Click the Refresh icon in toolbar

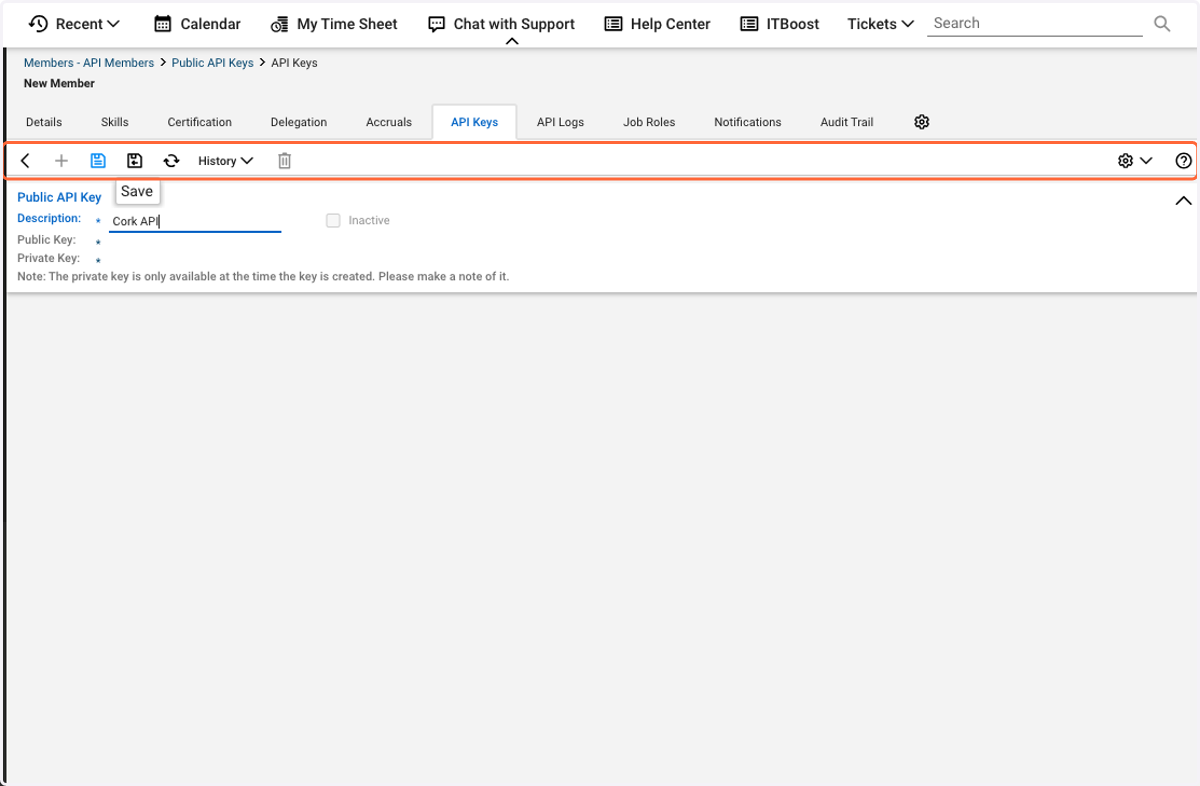click(172, 161)
